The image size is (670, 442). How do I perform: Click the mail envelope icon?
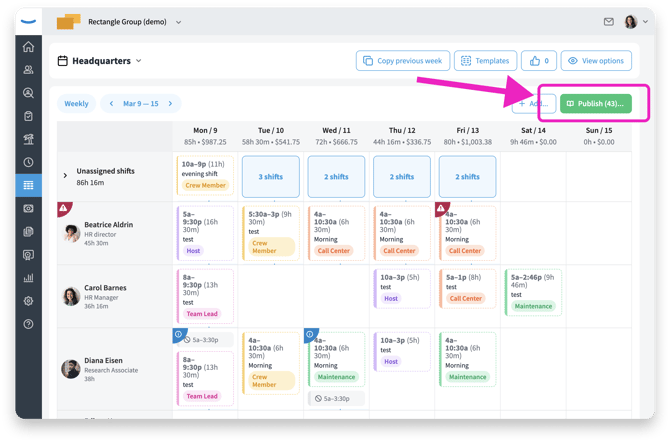(x=610, y=21)
